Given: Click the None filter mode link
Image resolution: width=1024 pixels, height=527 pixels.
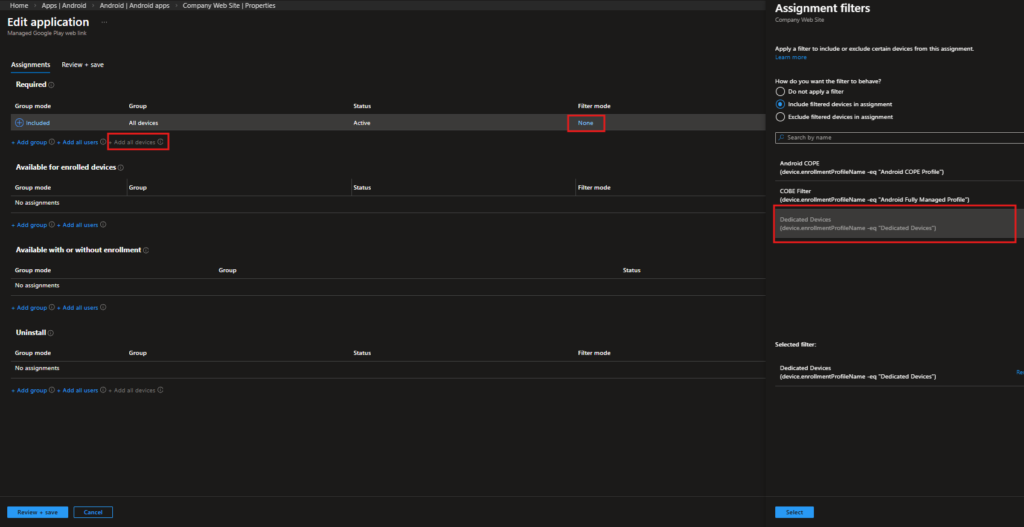Looking at the screenshot, I should click(585, 123).
